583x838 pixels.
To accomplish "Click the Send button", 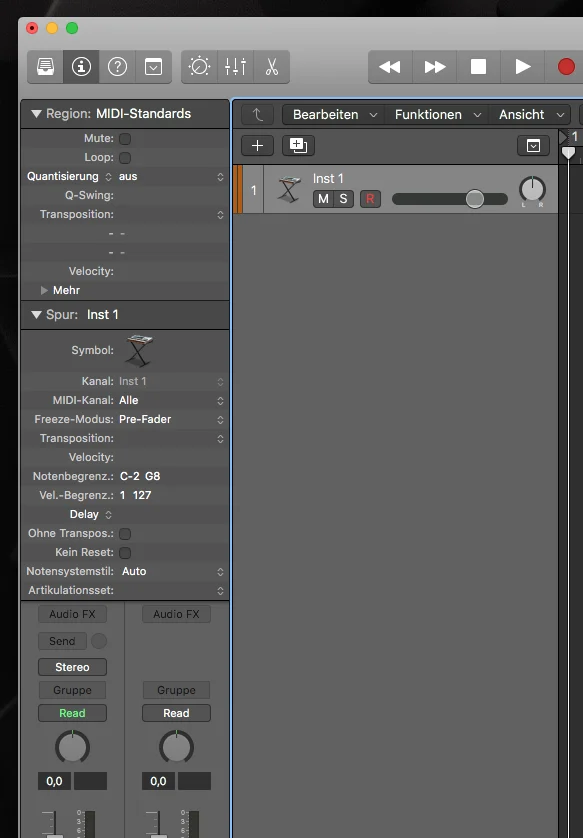I will tap(62, 641).
